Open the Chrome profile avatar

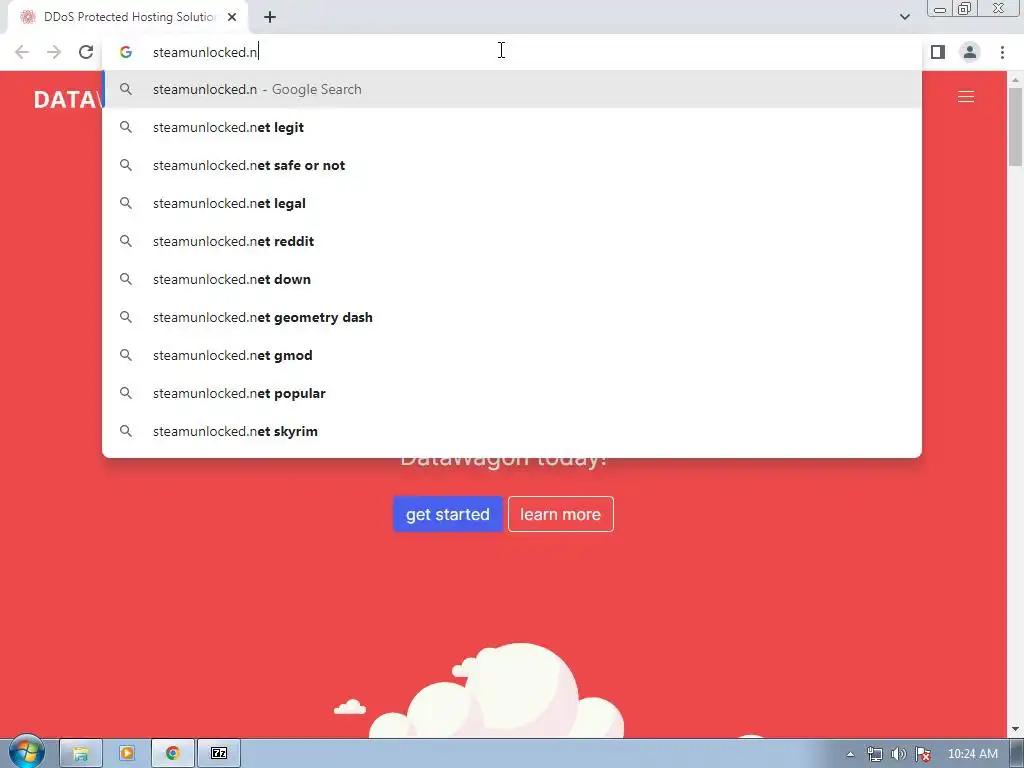click(970, 52)
